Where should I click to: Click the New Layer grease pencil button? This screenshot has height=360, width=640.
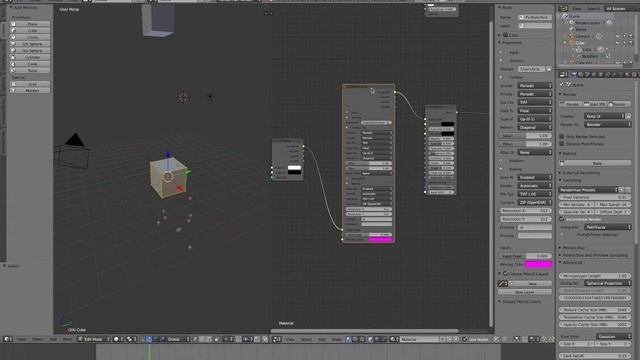525,292
